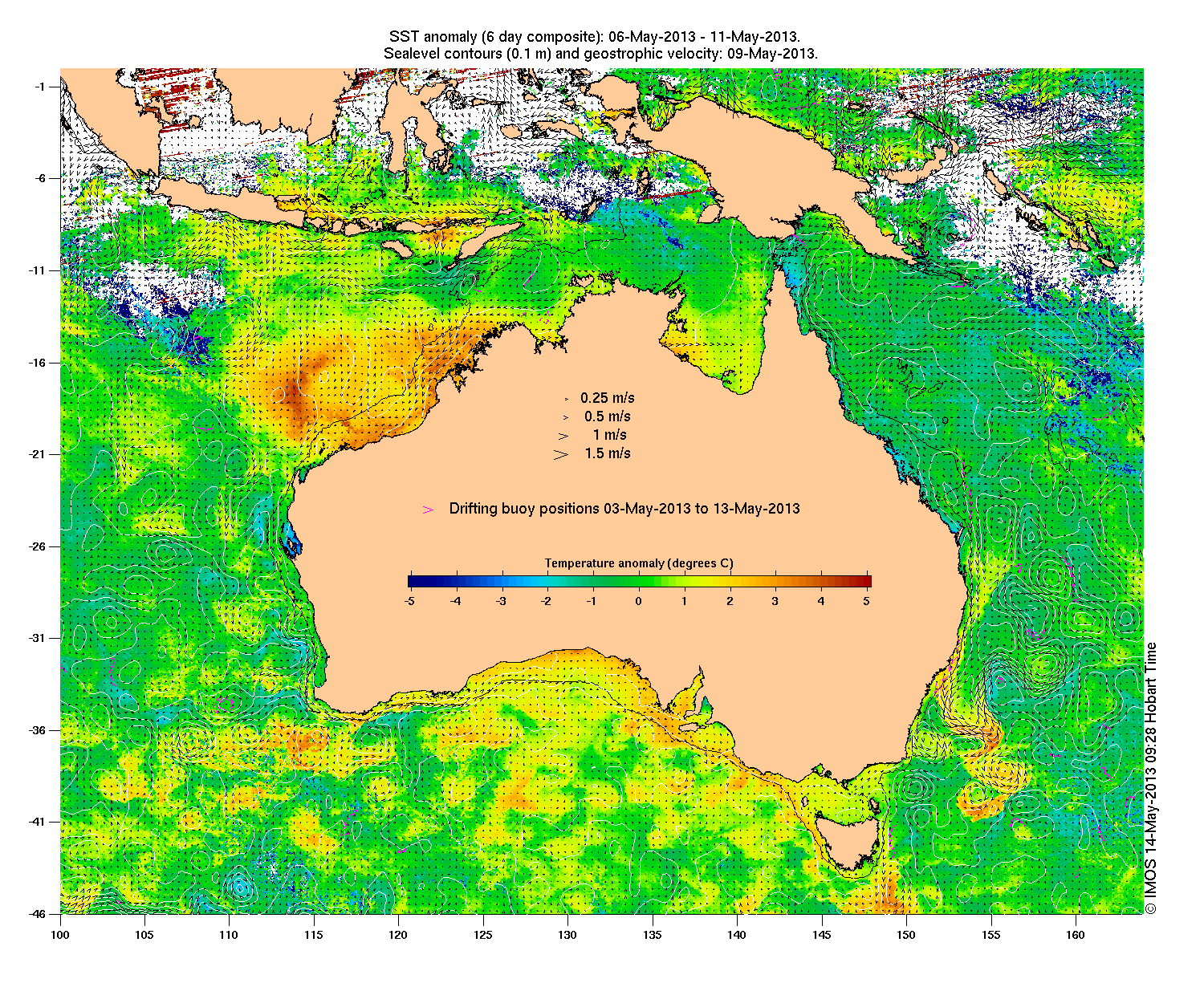Click the longitude axis label '125'
Viewport: 1204px width, 983px height.
point(483,934)
